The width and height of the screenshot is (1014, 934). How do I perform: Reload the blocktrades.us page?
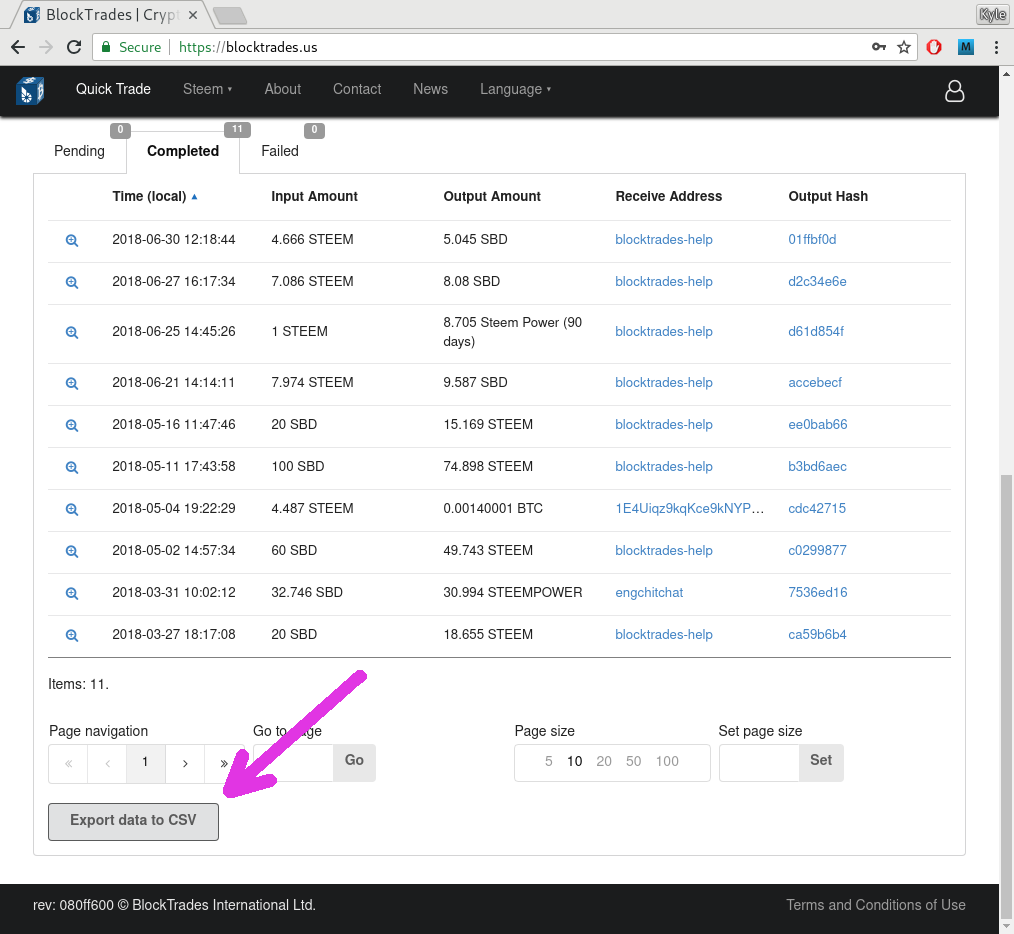point(74,47)
